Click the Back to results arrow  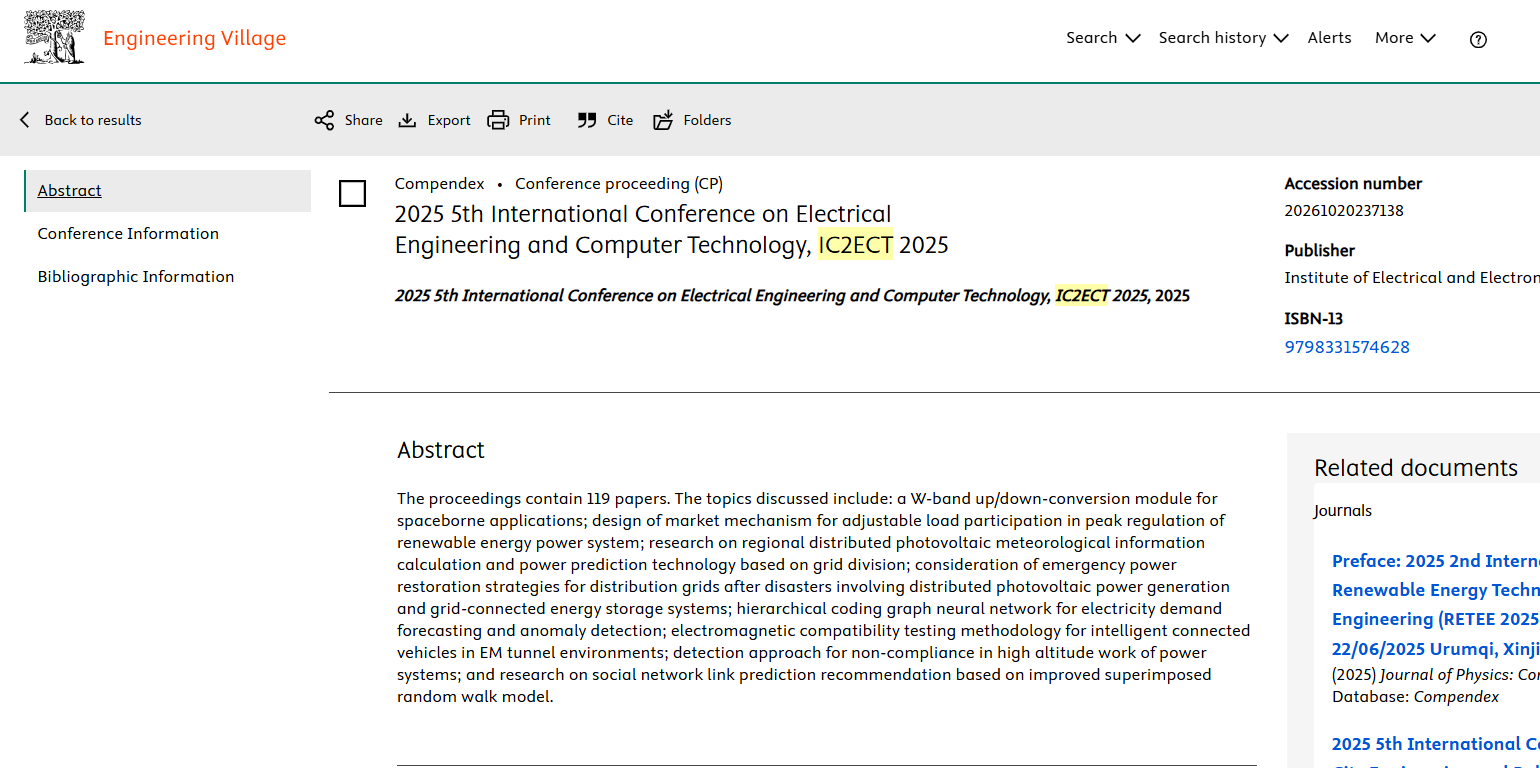coord(25,120)
